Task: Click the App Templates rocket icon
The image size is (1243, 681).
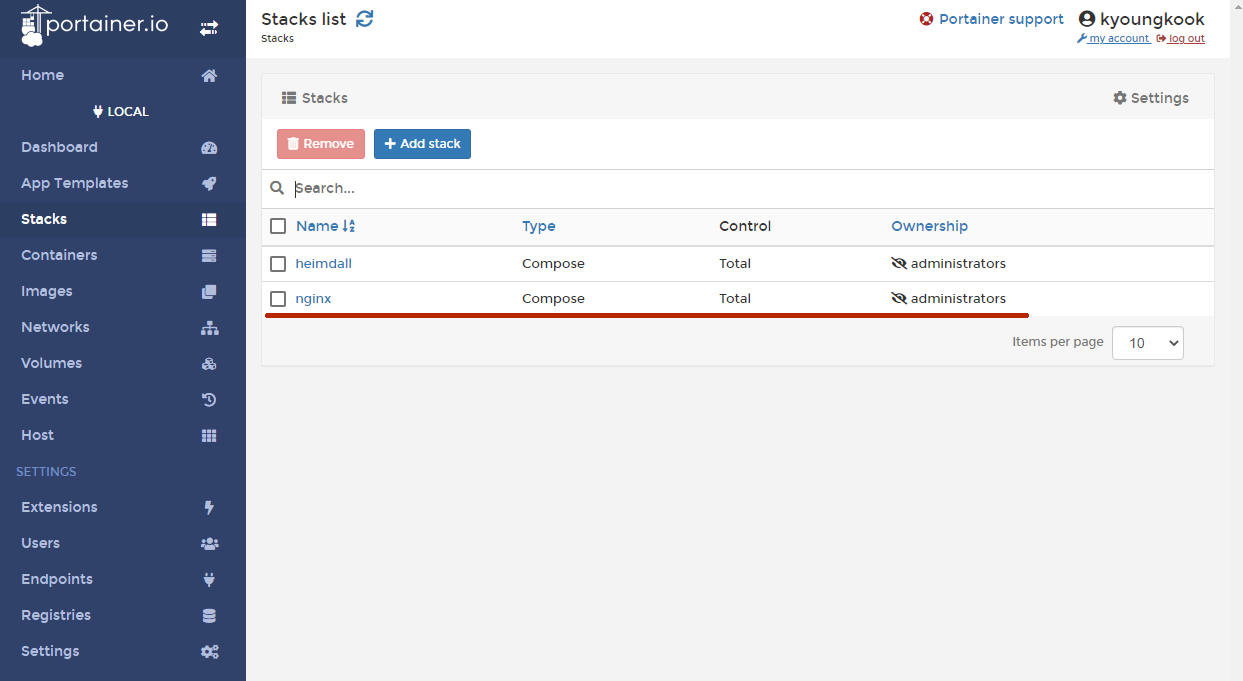Action: (x=209, y=184)
